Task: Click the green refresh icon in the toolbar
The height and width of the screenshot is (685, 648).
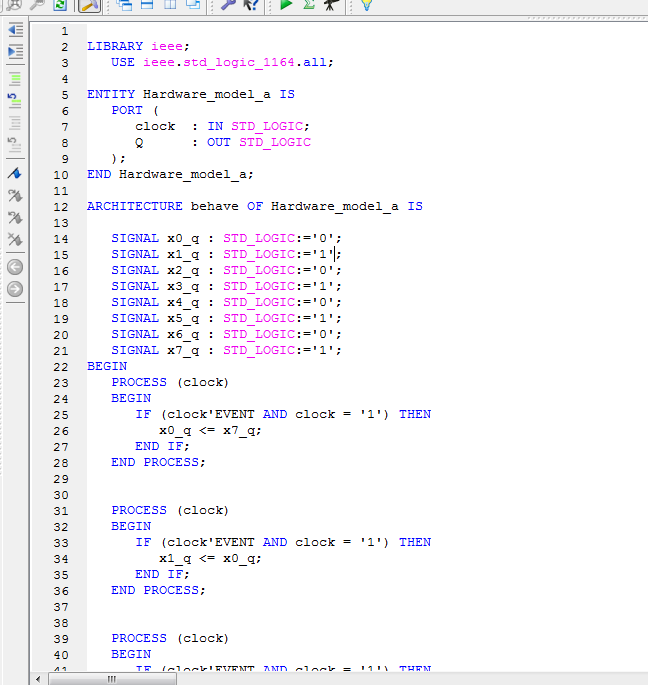Action: pyautogui.click(x=60, y=6)
